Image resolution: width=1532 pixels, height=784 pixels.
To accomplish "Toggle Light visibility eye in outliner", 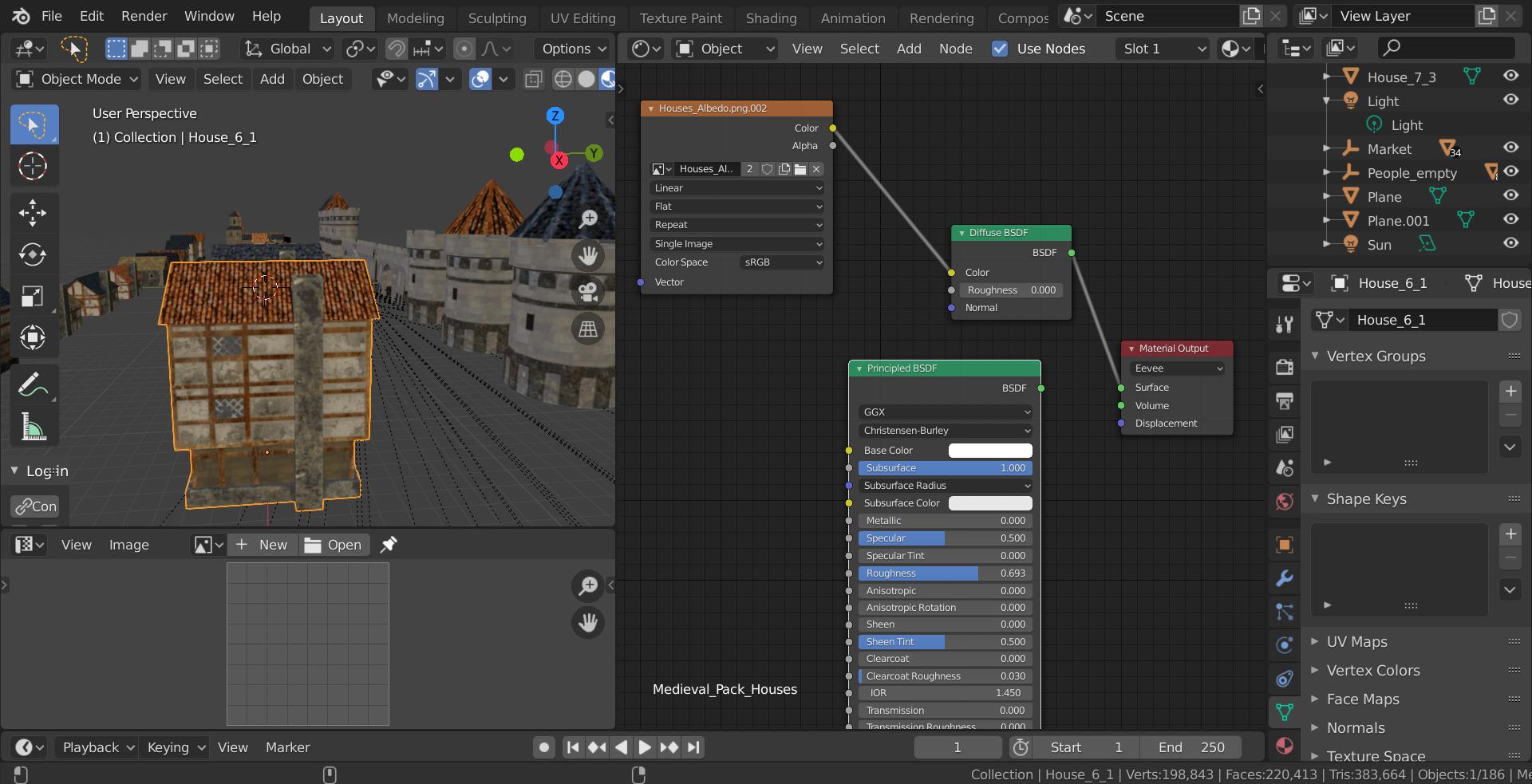I will coord(1510,100).
